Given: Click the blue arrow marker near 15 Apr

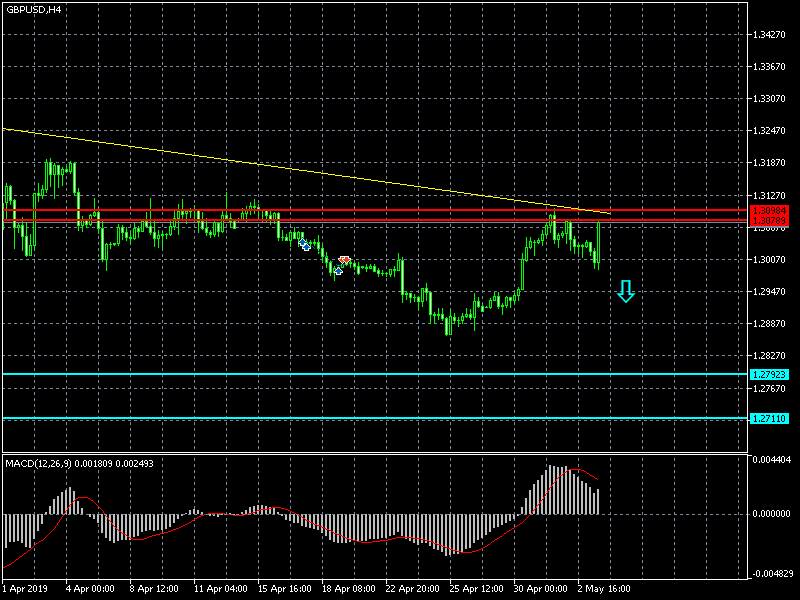Looking at the screenshot, I should (x=304, y=243).
